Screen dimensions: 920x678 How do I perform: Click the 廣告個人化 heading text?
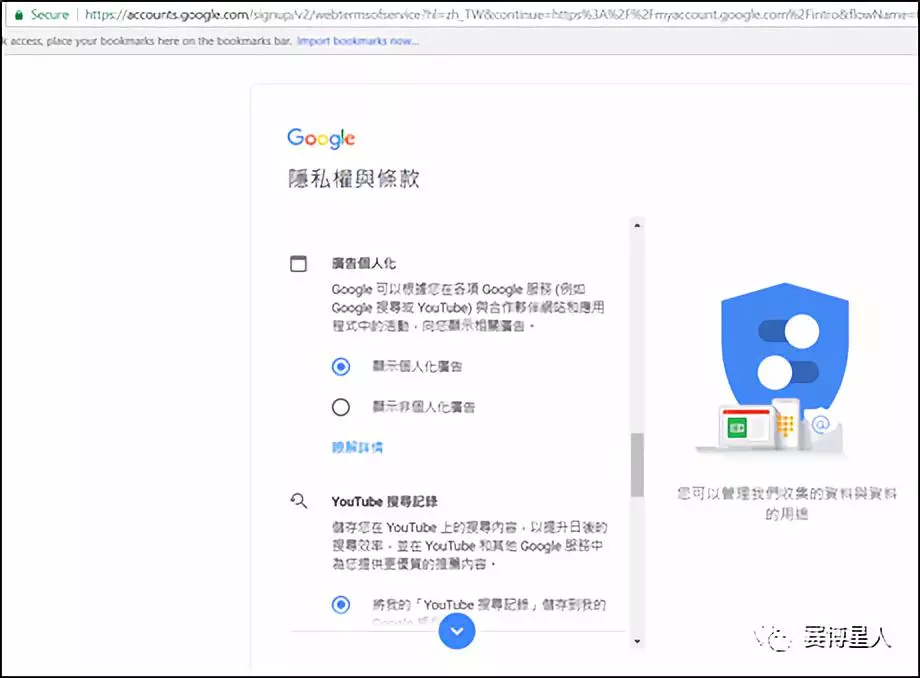[364, 263]
